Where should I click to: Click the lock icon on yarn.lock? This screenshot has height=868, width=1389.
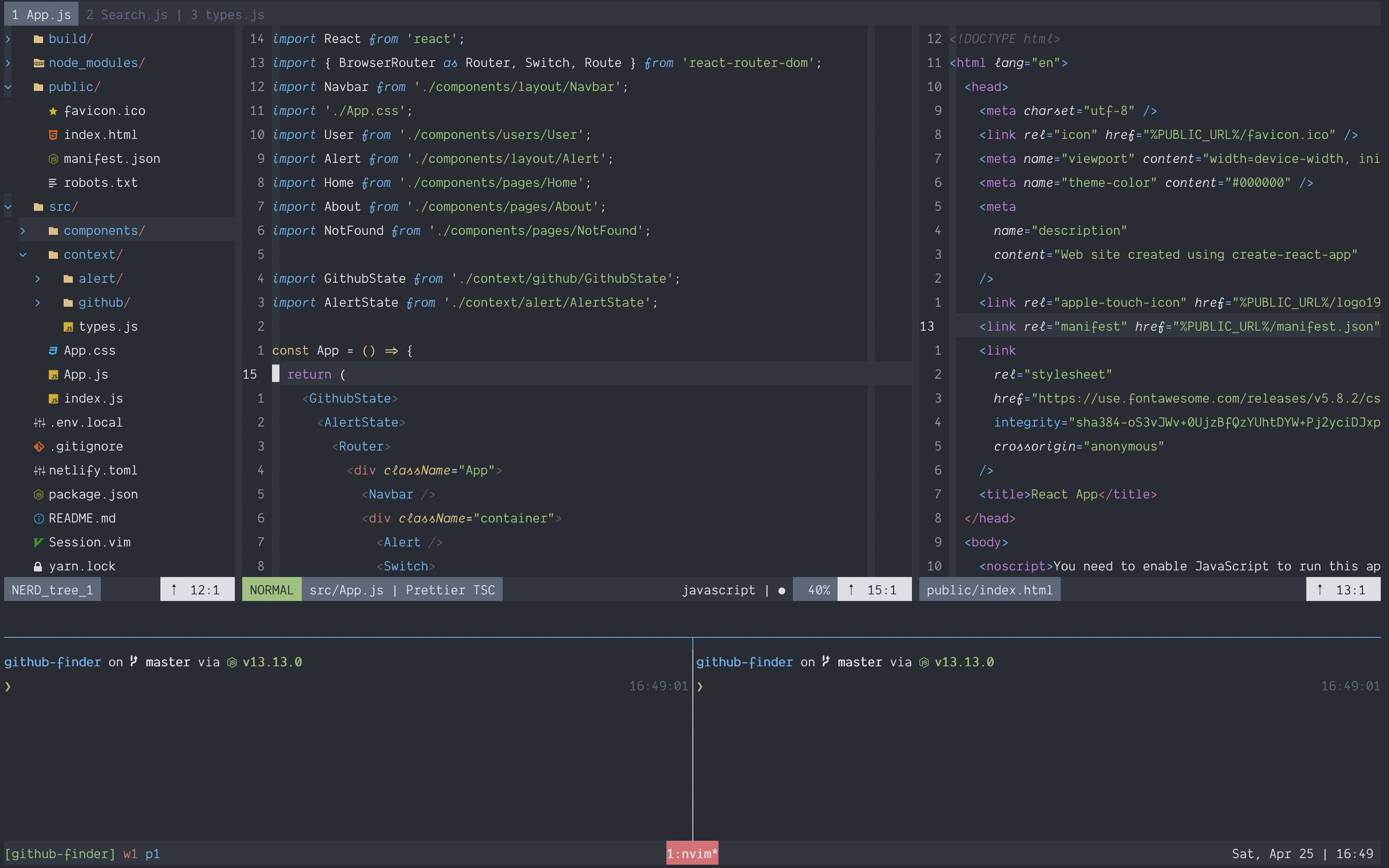pos(38,566)
